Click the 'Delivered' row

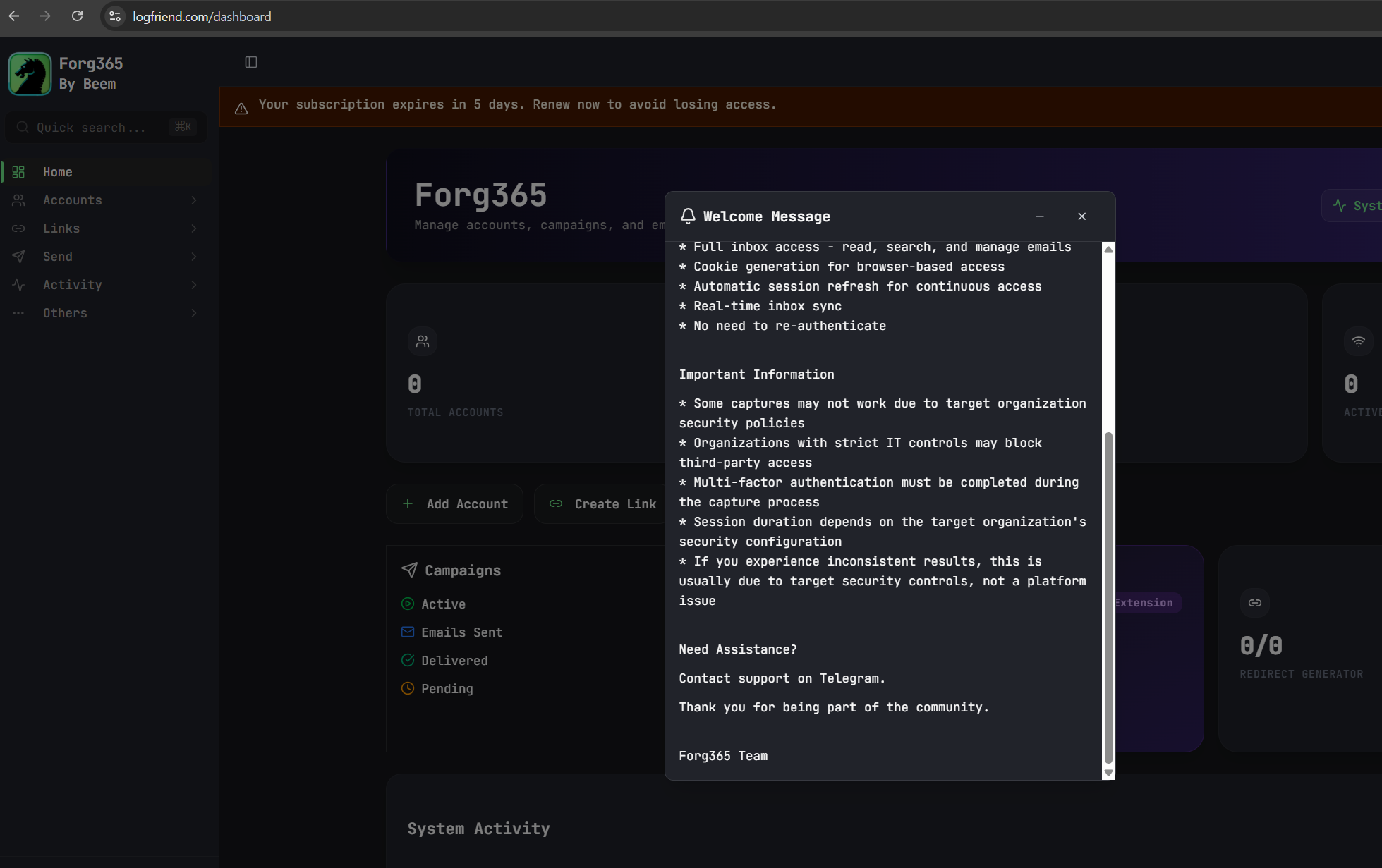point(444,661)
